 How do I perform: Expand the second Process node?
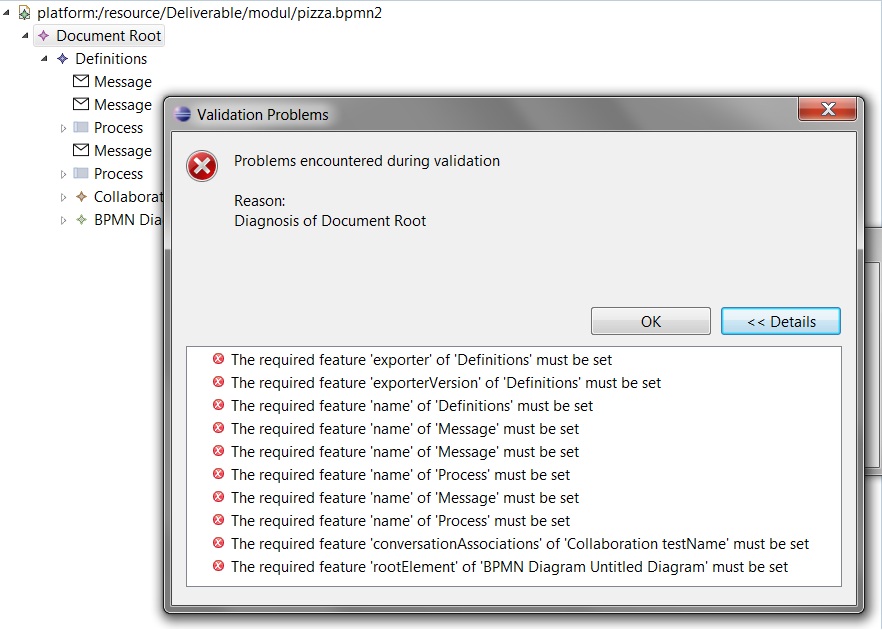[63, 174]
